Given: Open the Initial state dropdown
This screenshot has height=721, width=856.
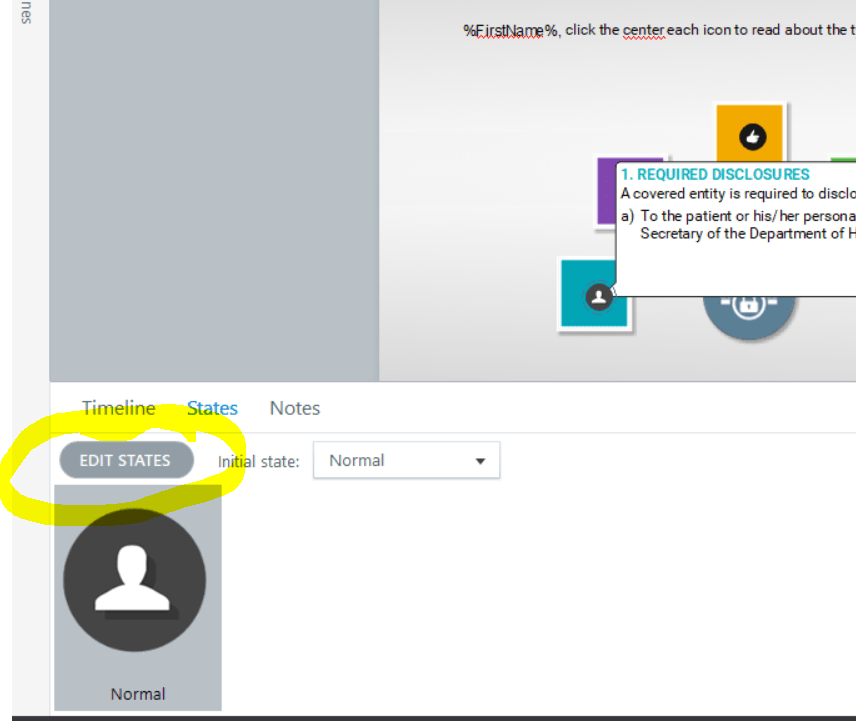Looking at the screenshot, I should point(406,460).
